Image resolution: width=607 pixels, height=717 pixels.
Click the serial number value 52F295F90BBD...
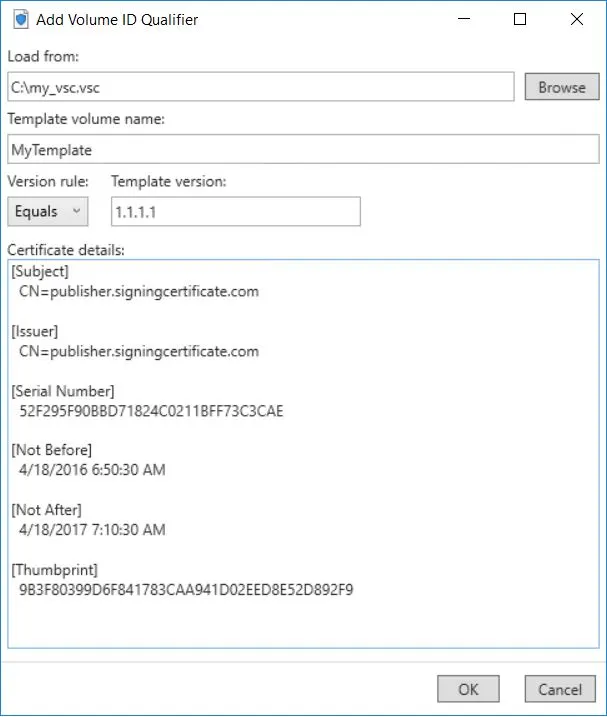point(151,410)
